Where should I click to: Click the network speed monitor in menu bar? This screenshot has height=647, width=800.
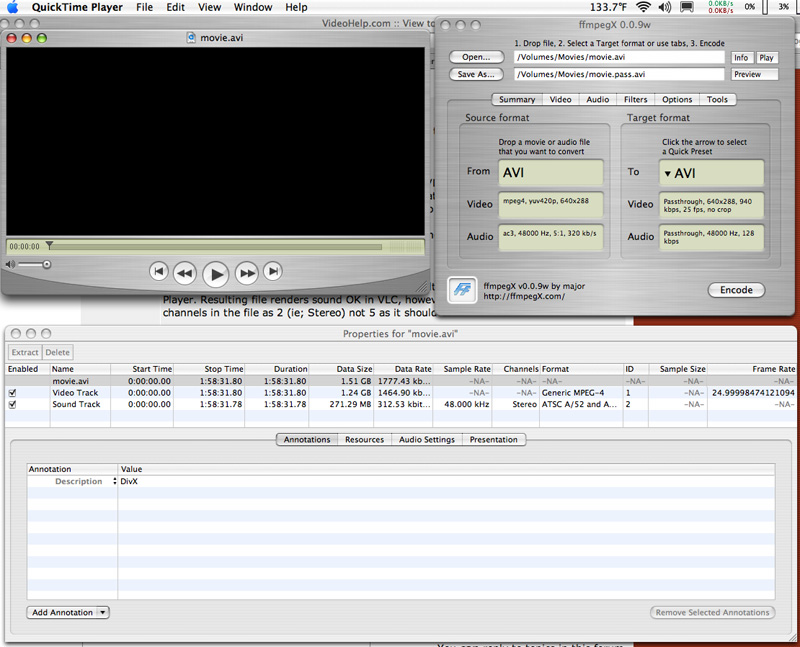point(721,7)
